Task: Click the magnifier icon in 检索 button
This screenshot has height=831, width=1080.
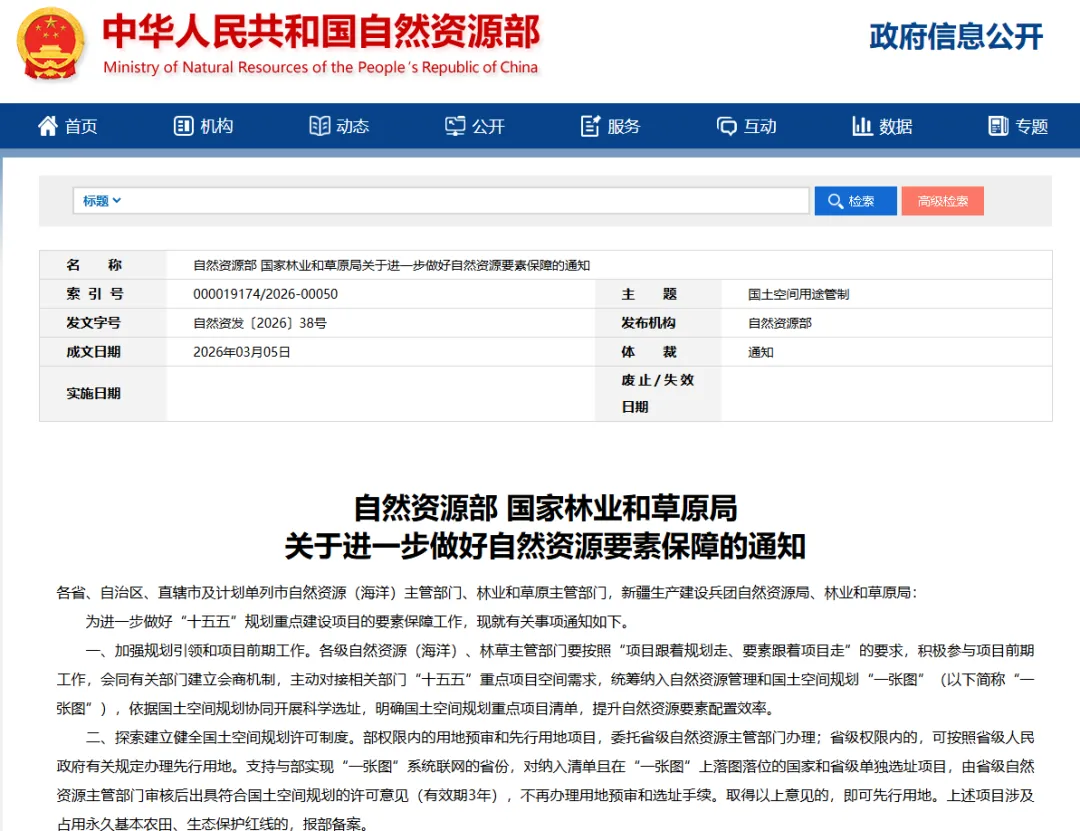Action: pos(835,201)
